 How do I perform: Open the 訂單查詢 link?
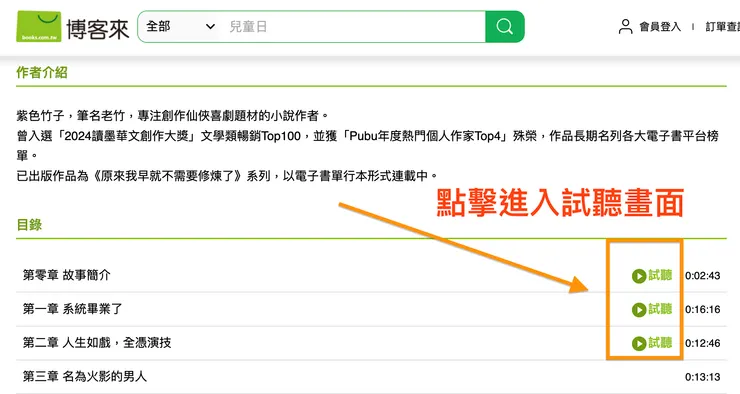pyautogui.click(x=723, y=27)
